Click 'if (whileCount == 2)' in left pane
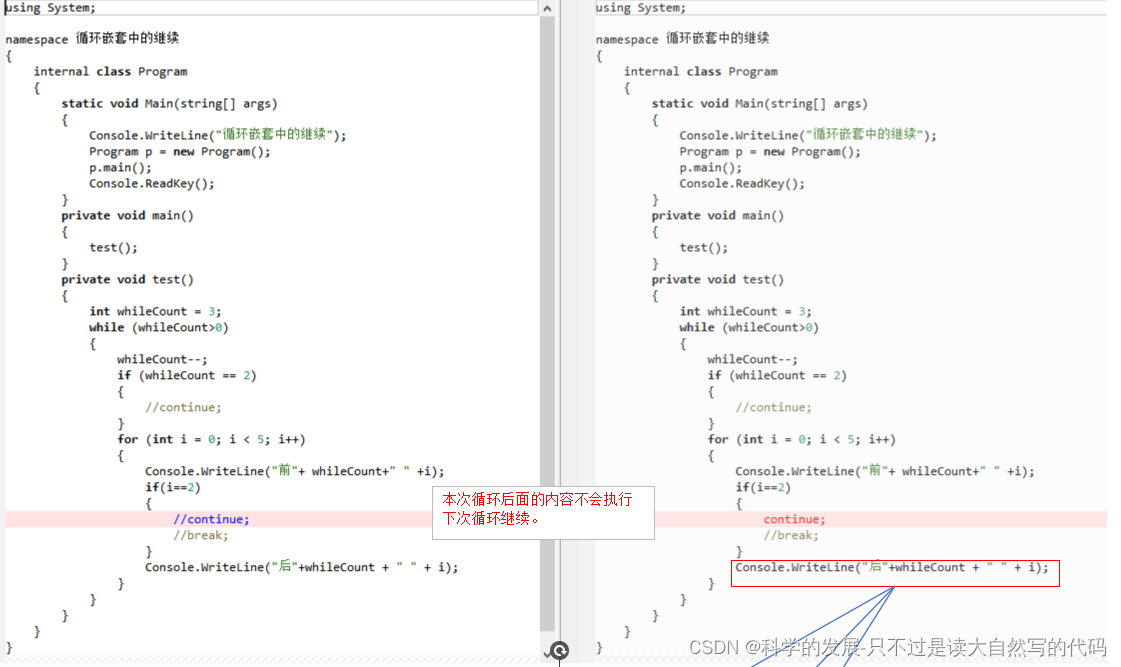This screenshot has height=667, width=1121. pos(187,375)
